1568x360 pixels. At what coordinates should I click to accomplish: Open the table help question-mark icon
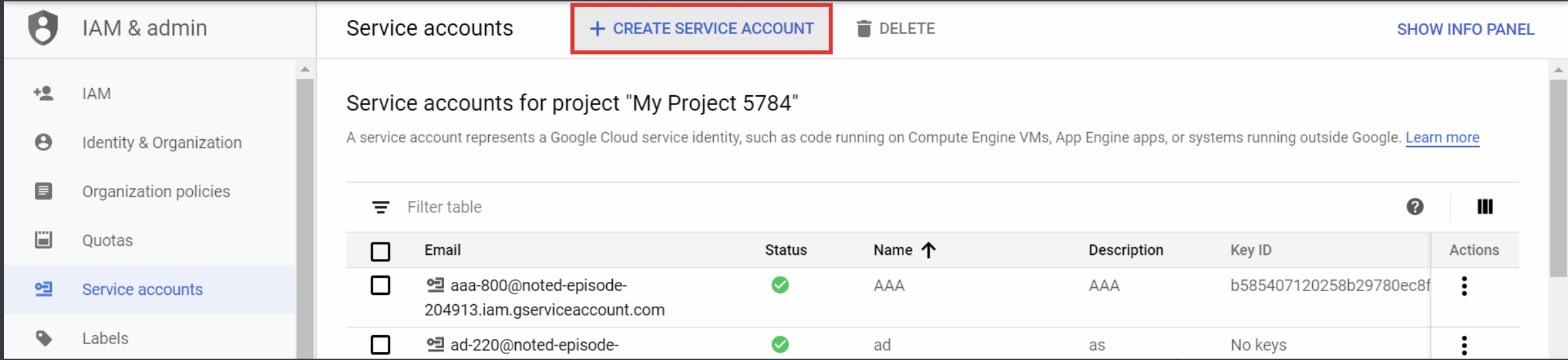(1415, 207)
